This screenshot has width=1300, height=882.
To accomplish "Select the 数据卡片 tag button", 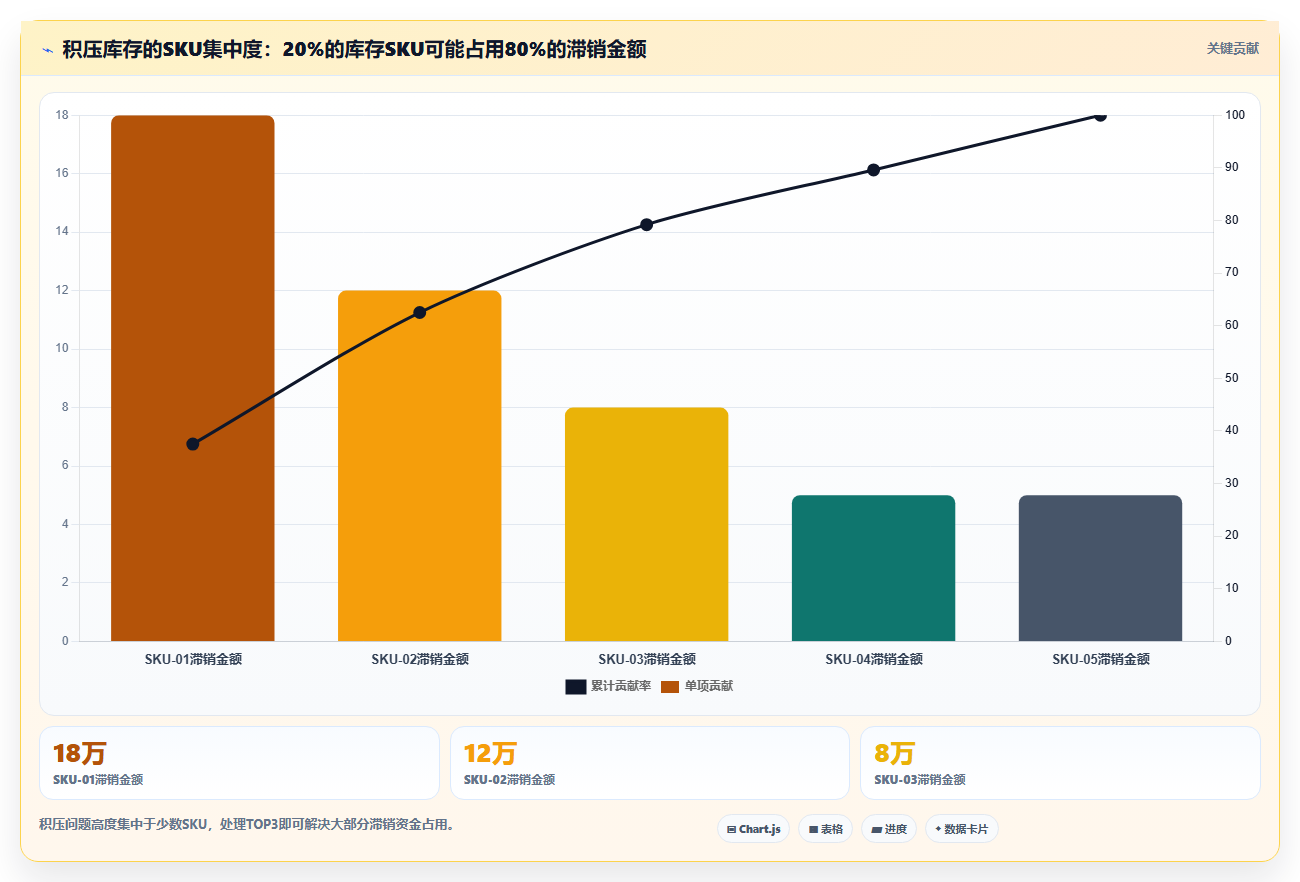I will point(961,829).
